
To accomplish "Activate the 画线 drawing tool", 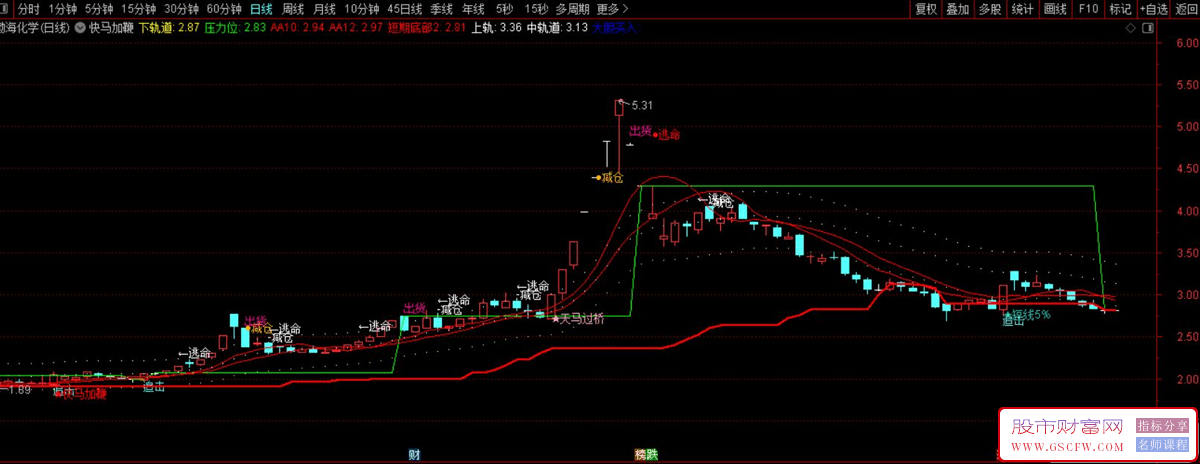I will tap(1055, 9).
